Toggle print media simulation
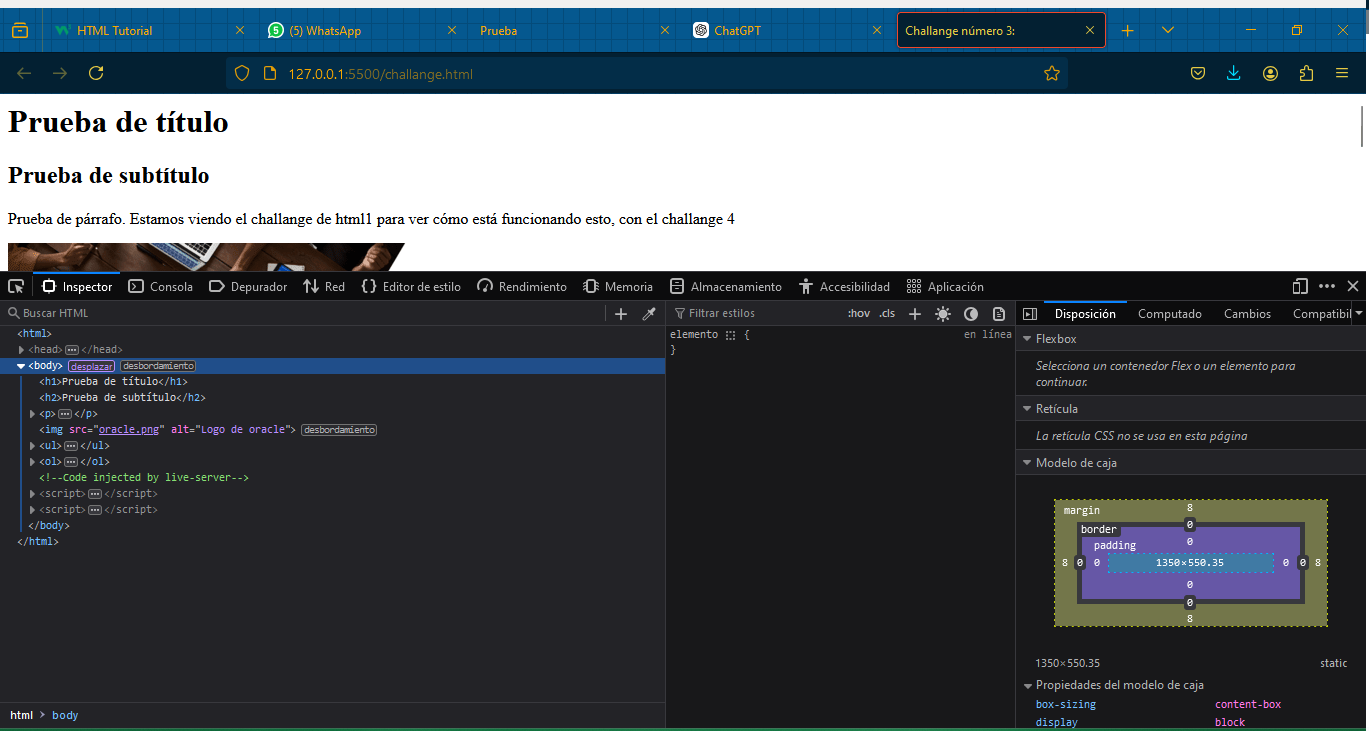Image resolution: width=1369 pixels, height=731 pixels. [999, 313]
